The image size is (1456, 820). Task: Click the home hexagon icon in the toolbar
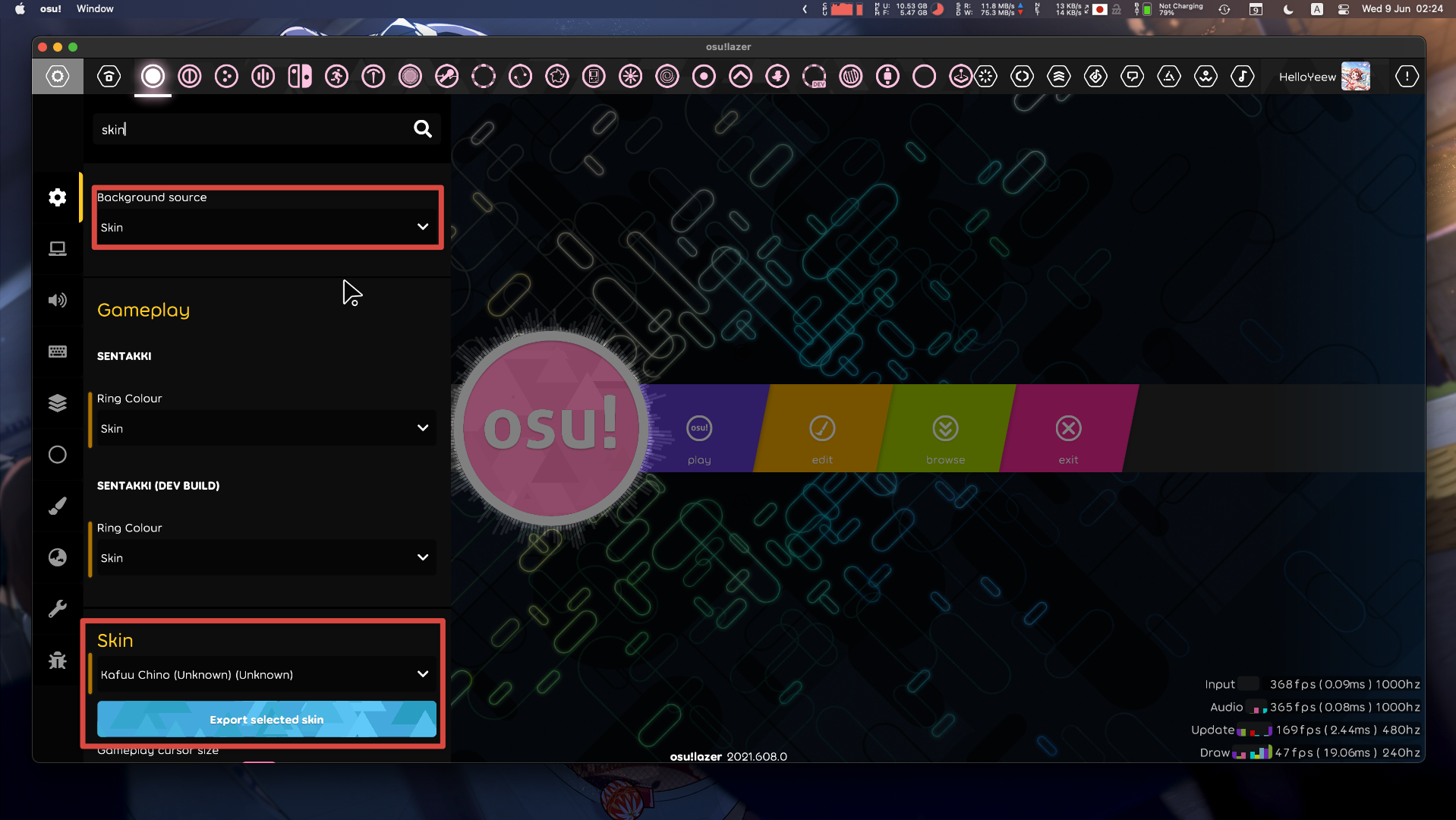109,76
